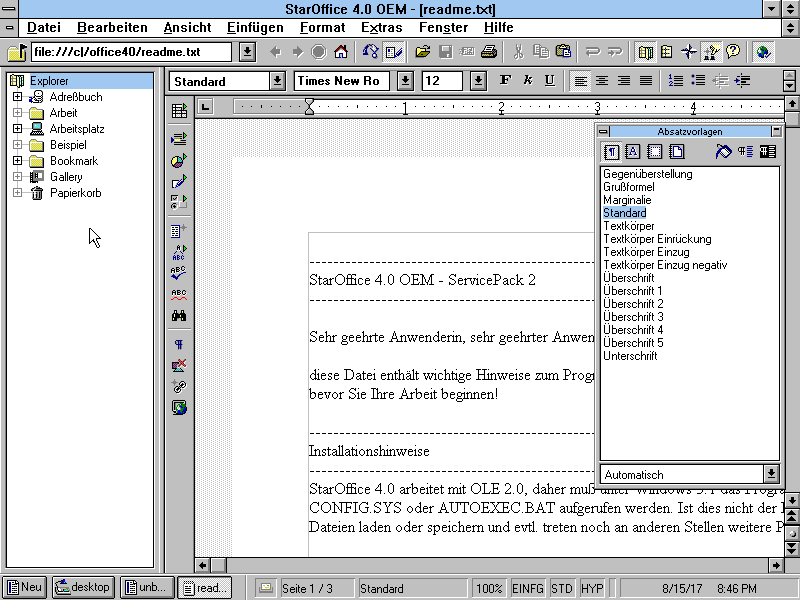Click the STD selection mode field in status bar

pyautogui.click(x=562, y=588)
